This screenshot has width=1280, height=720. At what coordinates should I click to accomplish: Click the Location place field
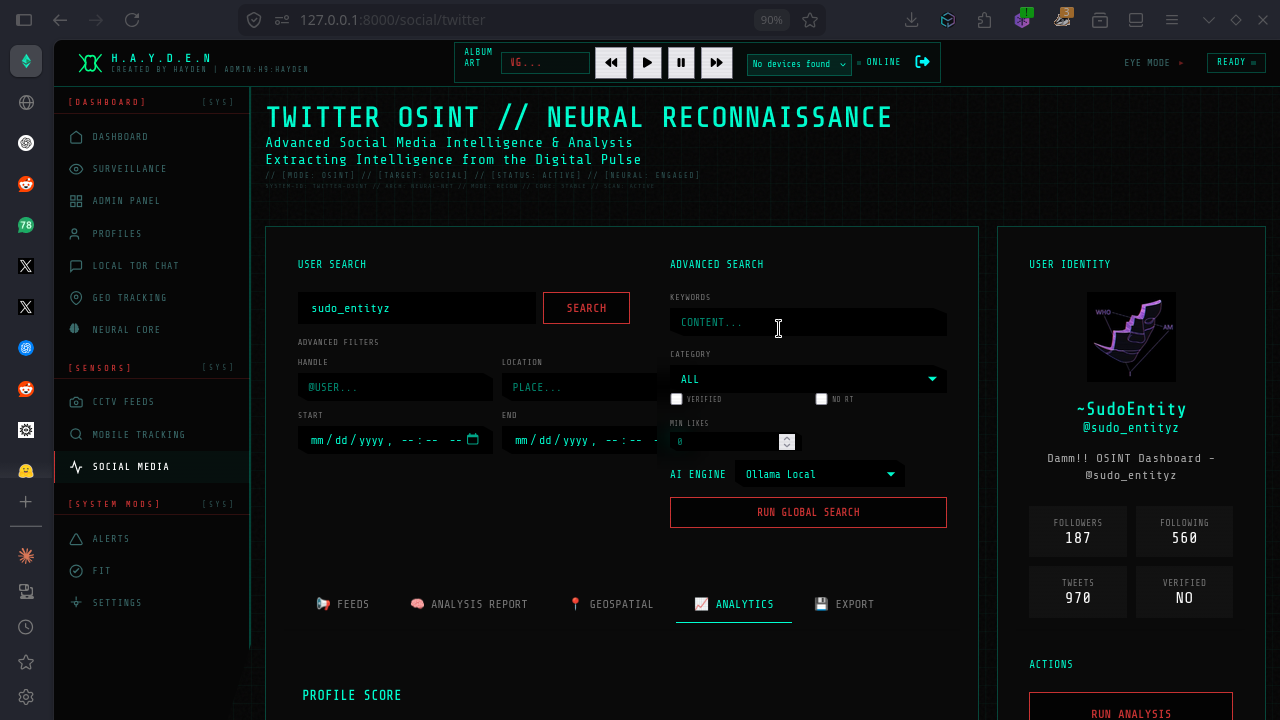(x=580, y=387)
